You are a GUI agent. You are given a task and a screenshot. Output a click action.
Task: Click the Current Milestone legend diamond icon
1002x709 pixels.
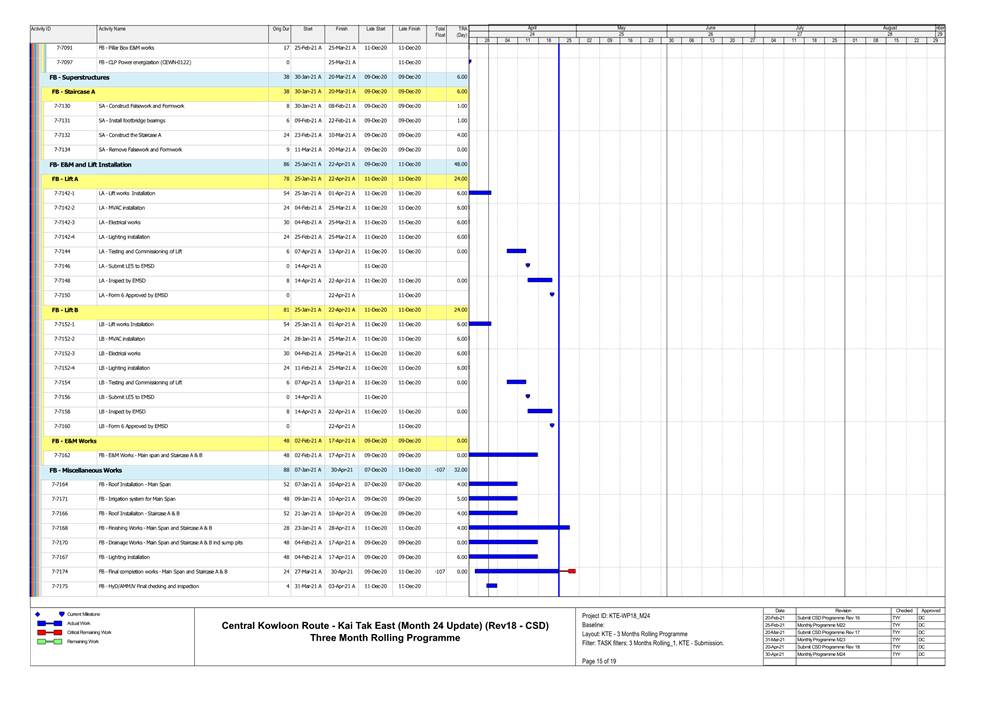coord(37,614)
